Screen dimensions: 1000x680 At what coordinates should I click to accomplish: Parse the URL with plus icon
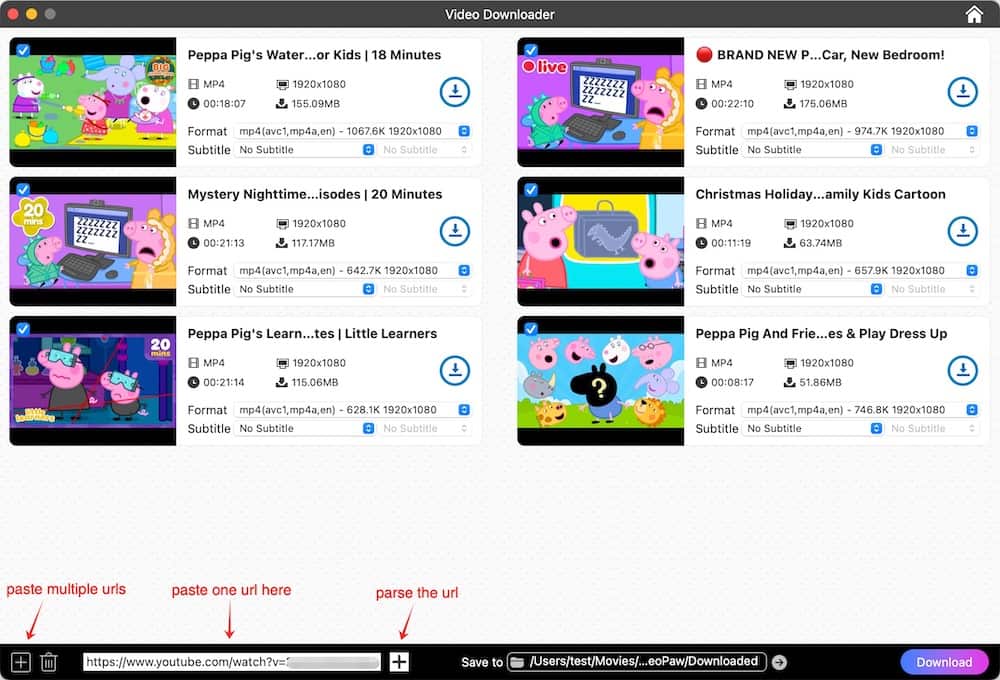399,662
